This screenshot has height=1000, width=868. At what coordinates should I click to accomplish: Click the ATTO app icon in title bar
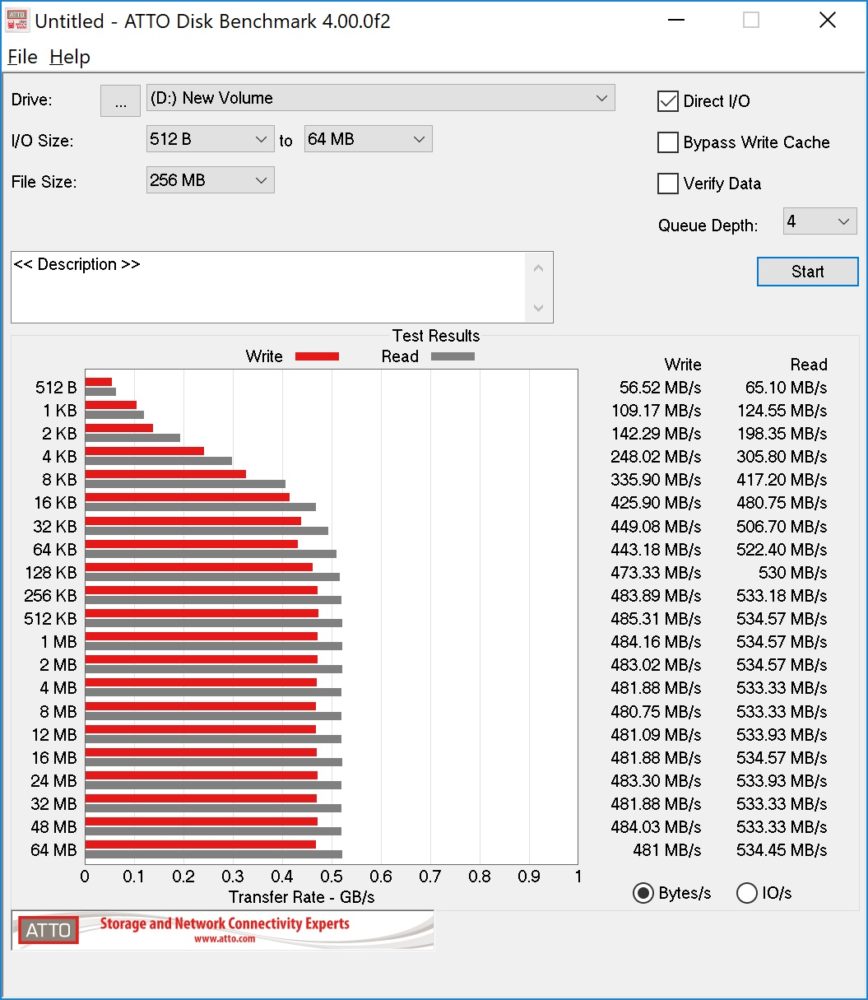(x=17, y=20)
